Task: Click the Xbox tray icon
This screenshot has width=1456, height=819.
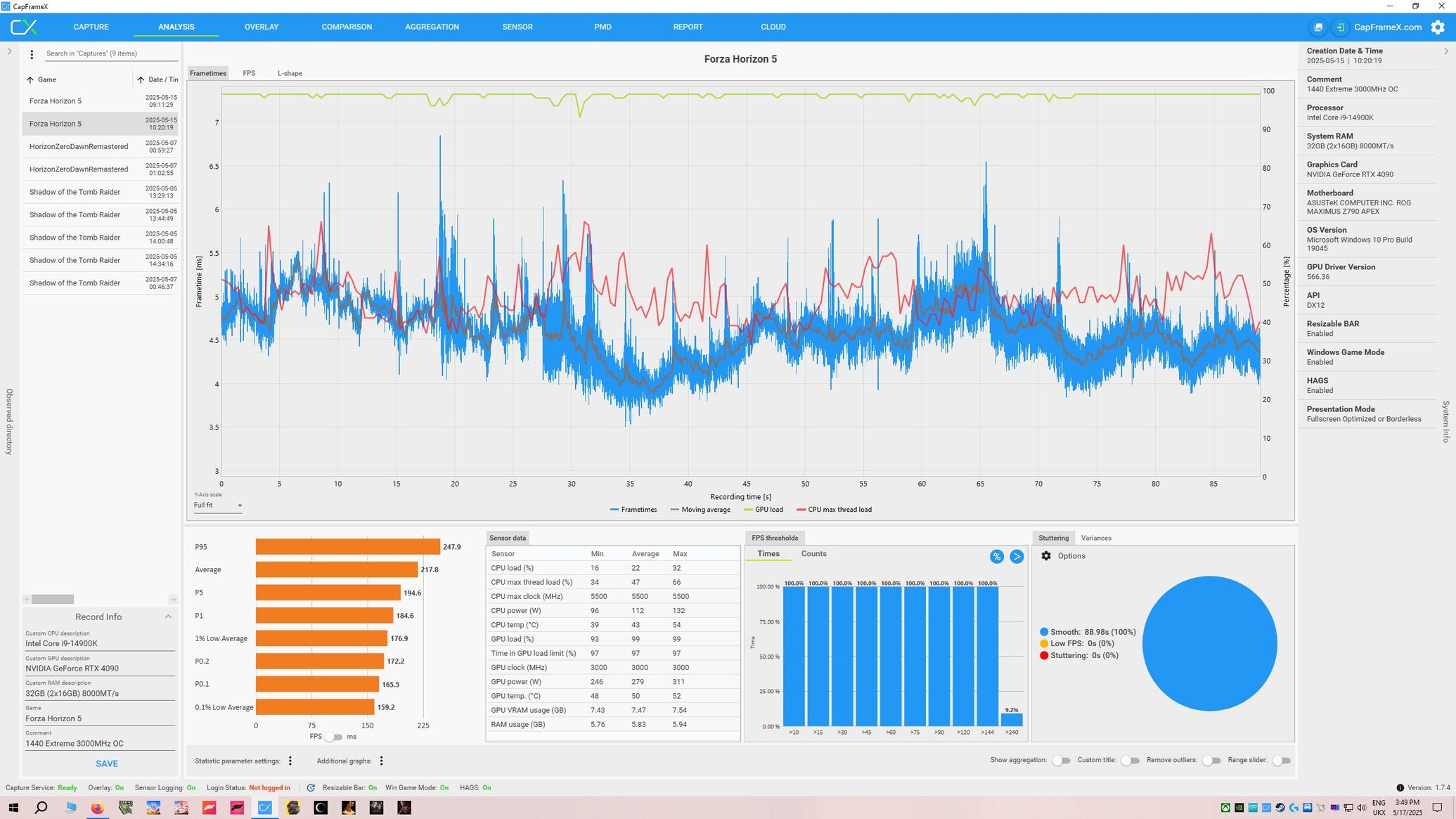Action: pyautogui.click(x=1225, y=808)
